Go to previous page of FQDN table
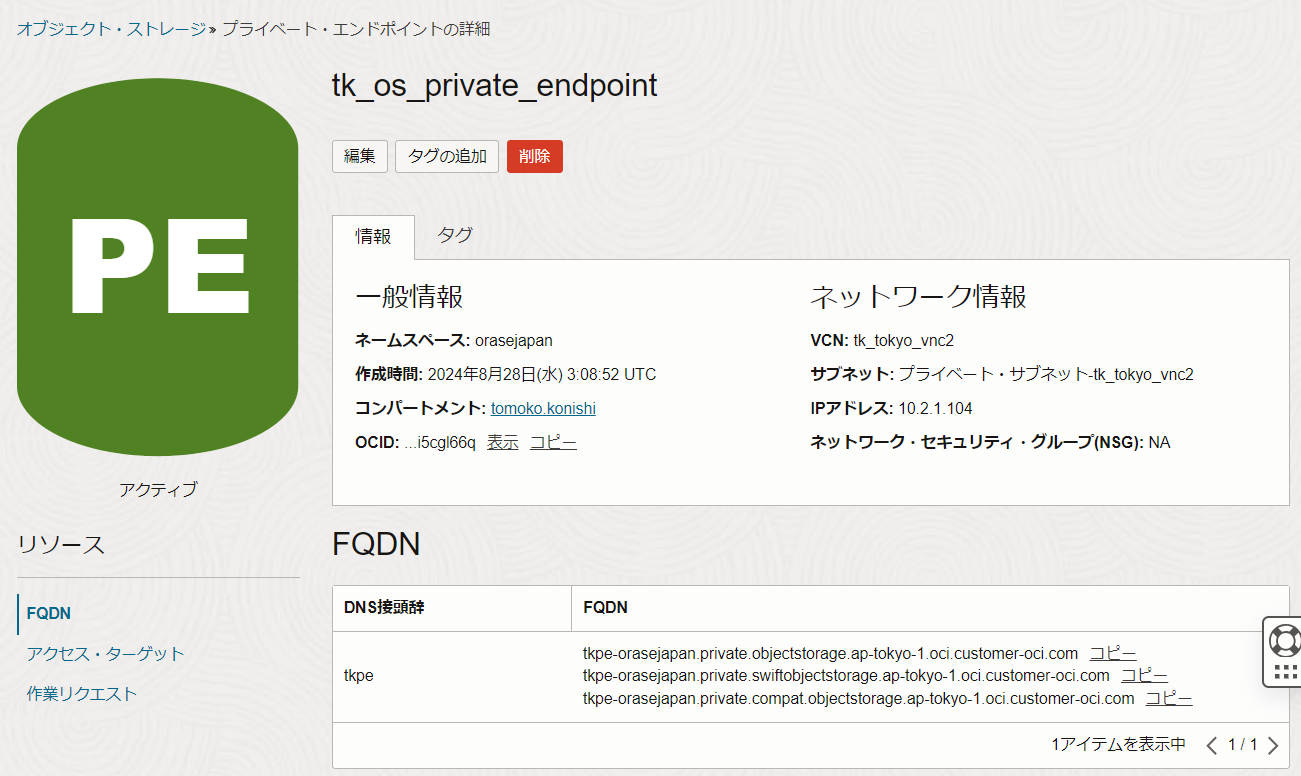This screenshot has width=1301, height=776. pos(1211,745)
